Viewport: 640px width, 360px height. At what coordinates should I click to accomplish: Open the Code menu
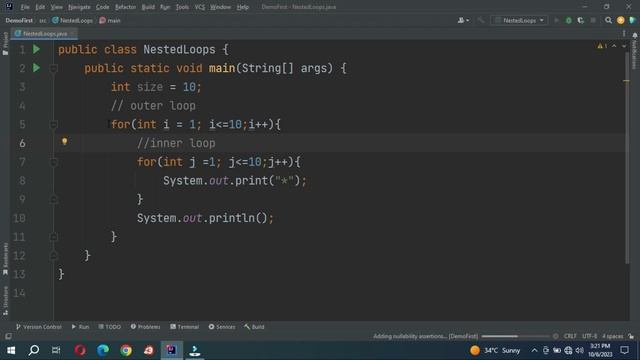tap(102, 7)
